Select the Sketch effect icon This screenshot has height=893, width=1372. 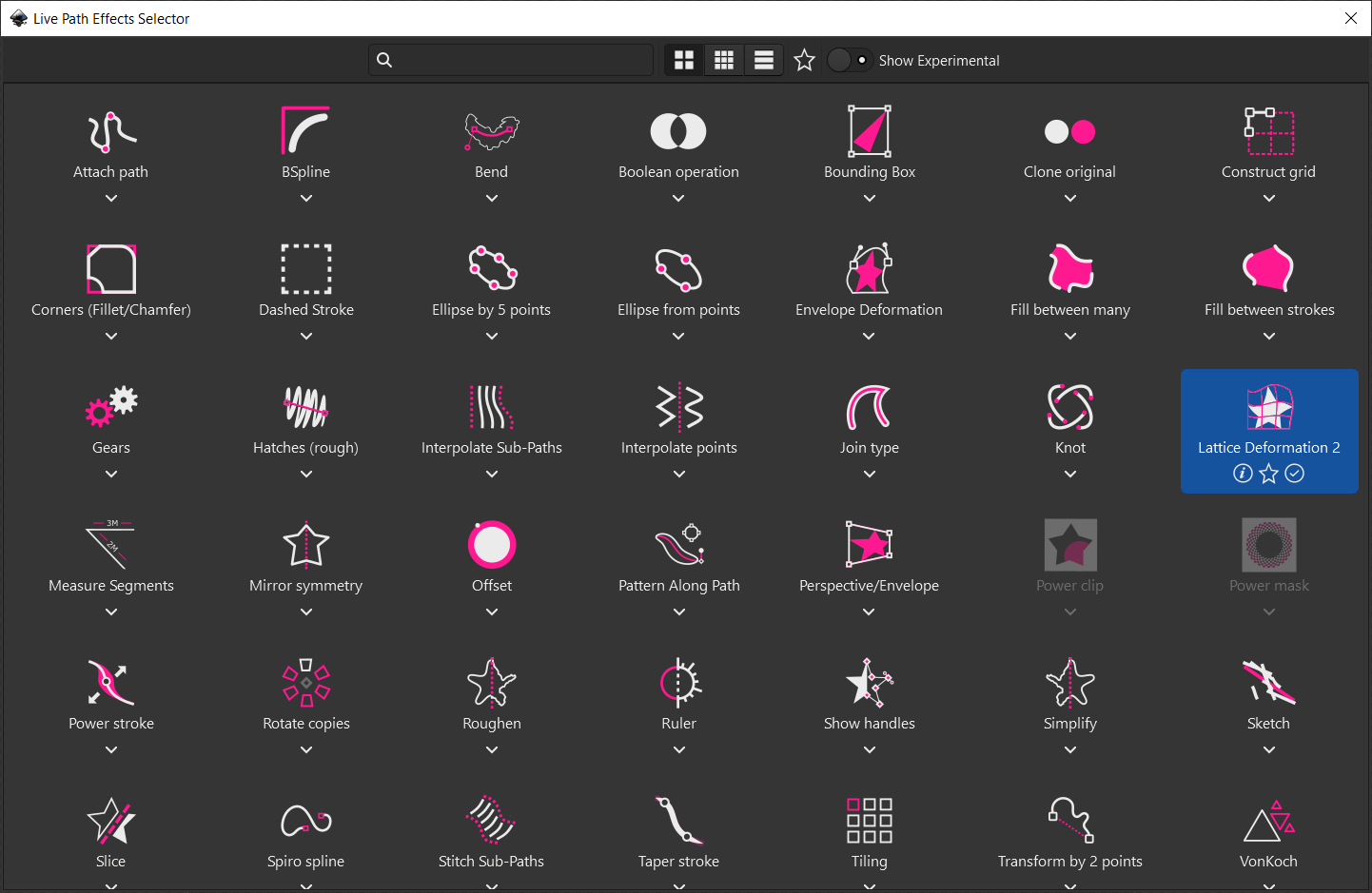click(1269, 683)
